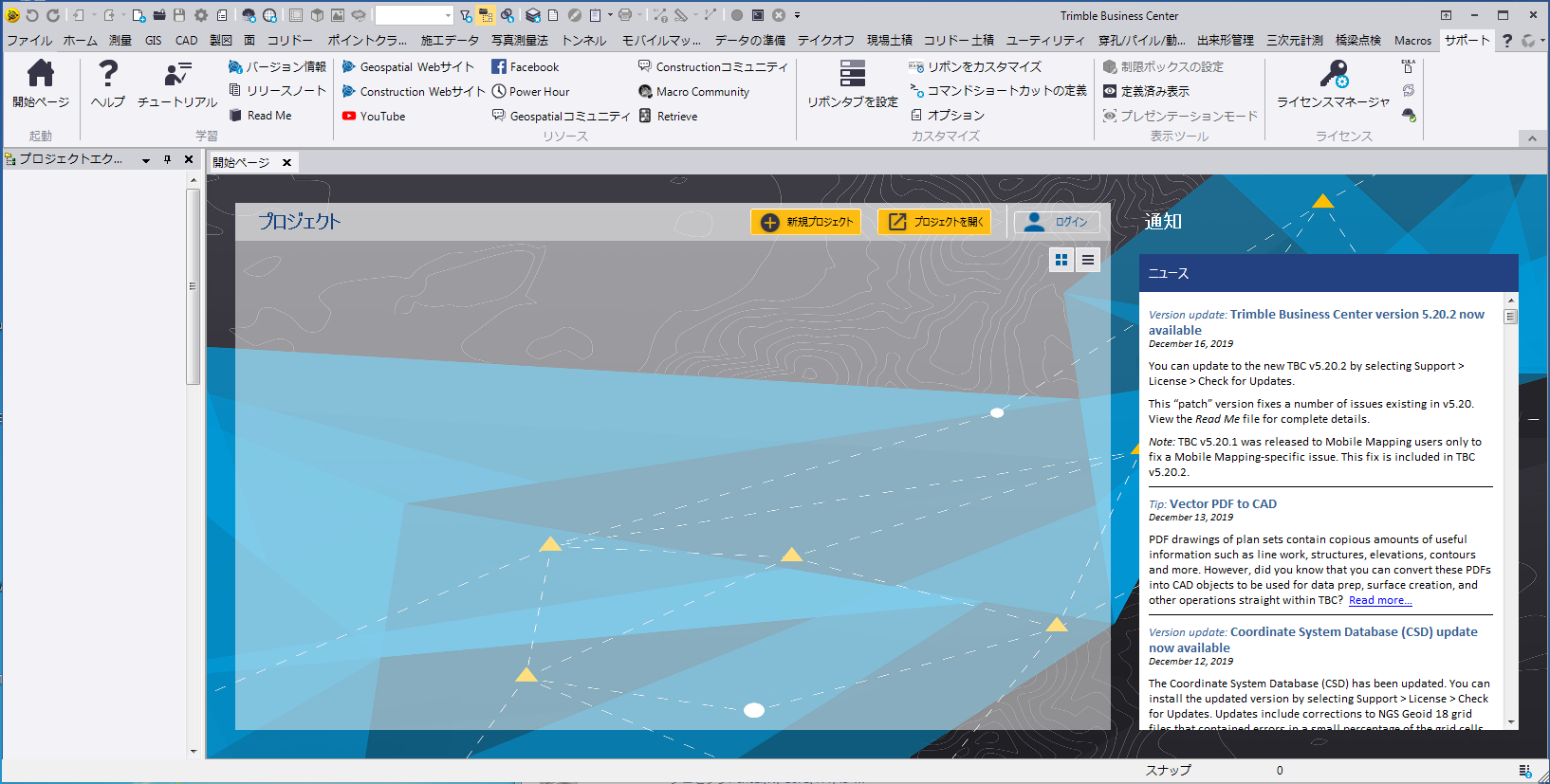Click Redo in quick access toolbar

53,15
